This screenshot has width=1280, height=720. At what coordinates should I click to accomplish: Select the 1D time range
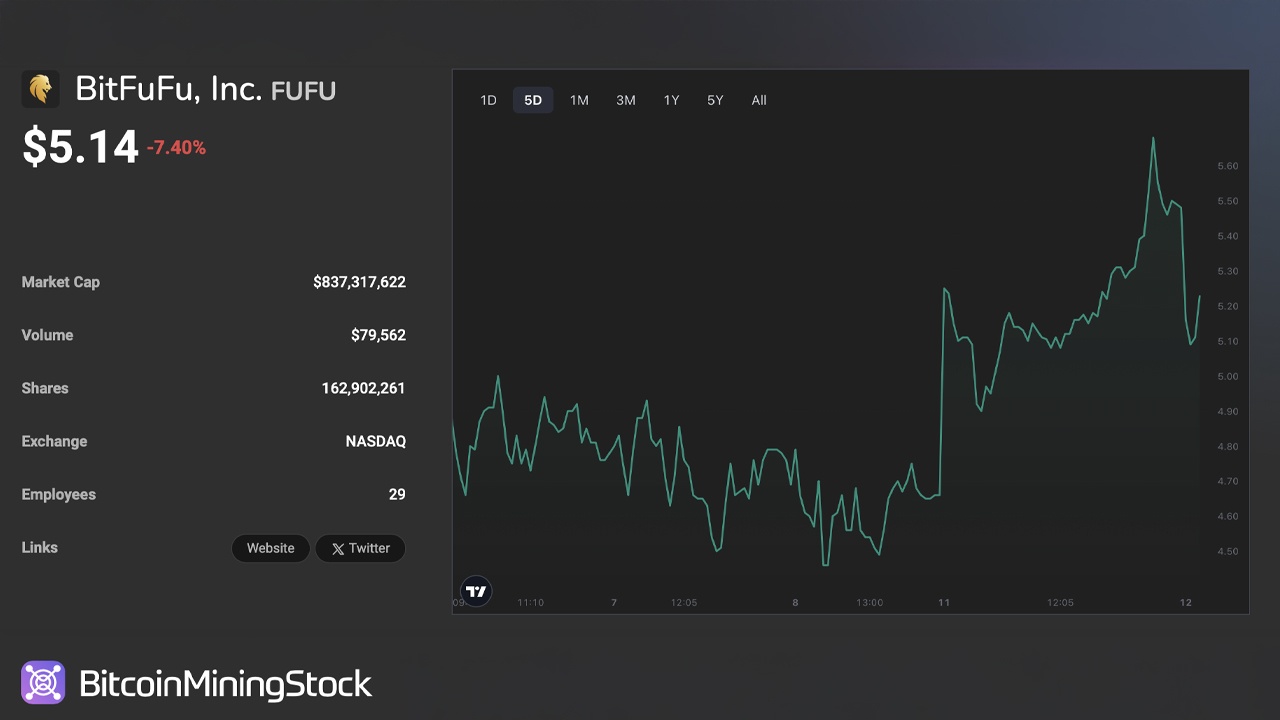tap(488, 100)
